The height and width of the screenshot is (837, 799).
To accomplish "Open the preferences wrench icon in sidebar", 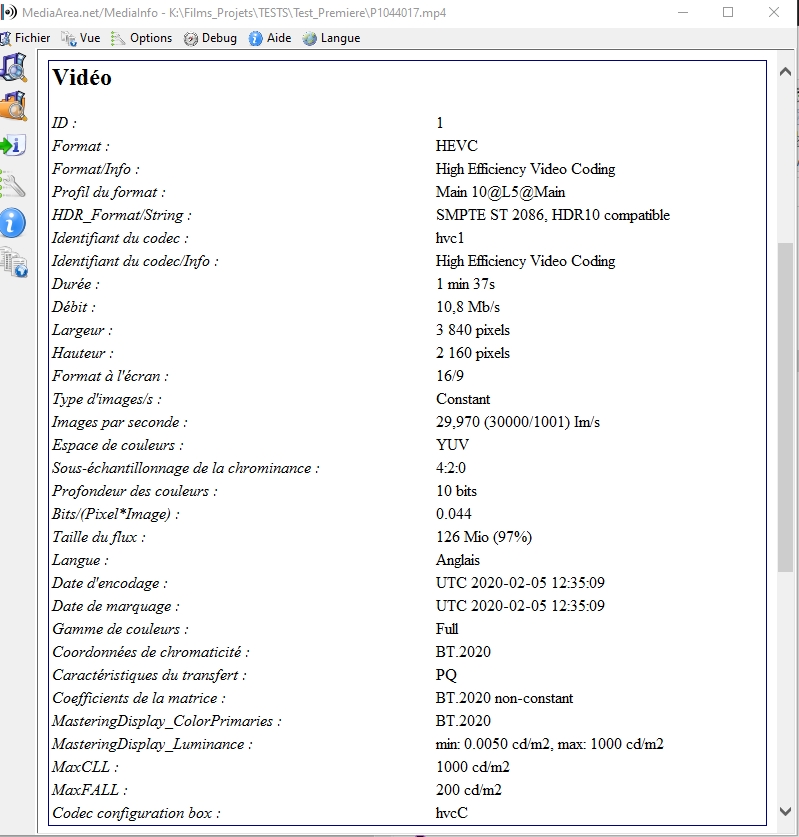I will tap(13, 184).
